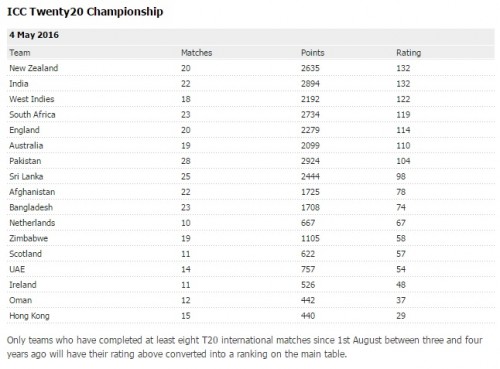Click the ICC Twenty20 Championship heading
Image resolution: width=500 pixels, height=369 pixels.
(85, 12)
